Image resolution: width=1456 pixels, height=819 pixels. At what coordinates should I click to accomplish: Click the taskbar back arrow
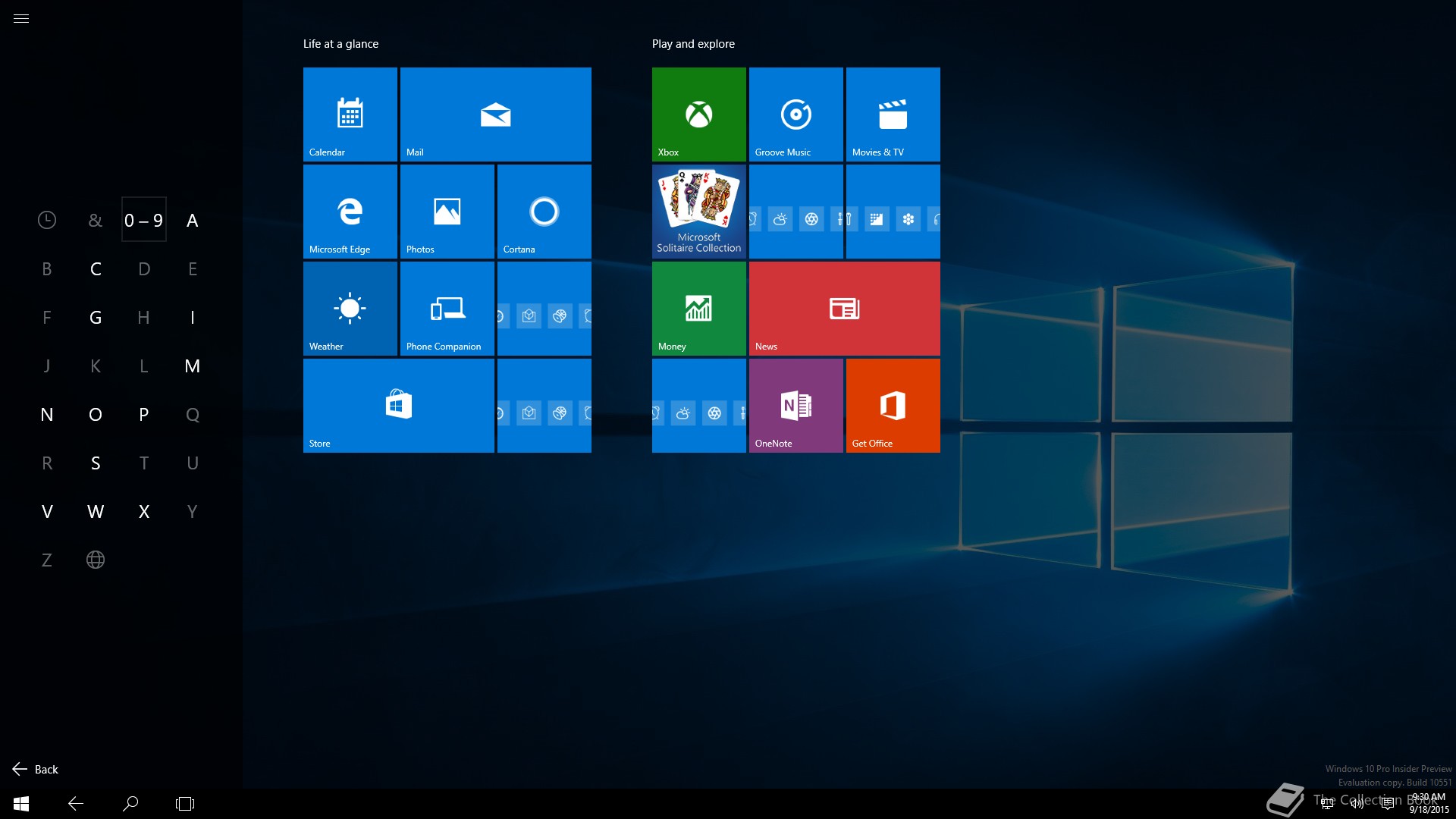point(76,804)
